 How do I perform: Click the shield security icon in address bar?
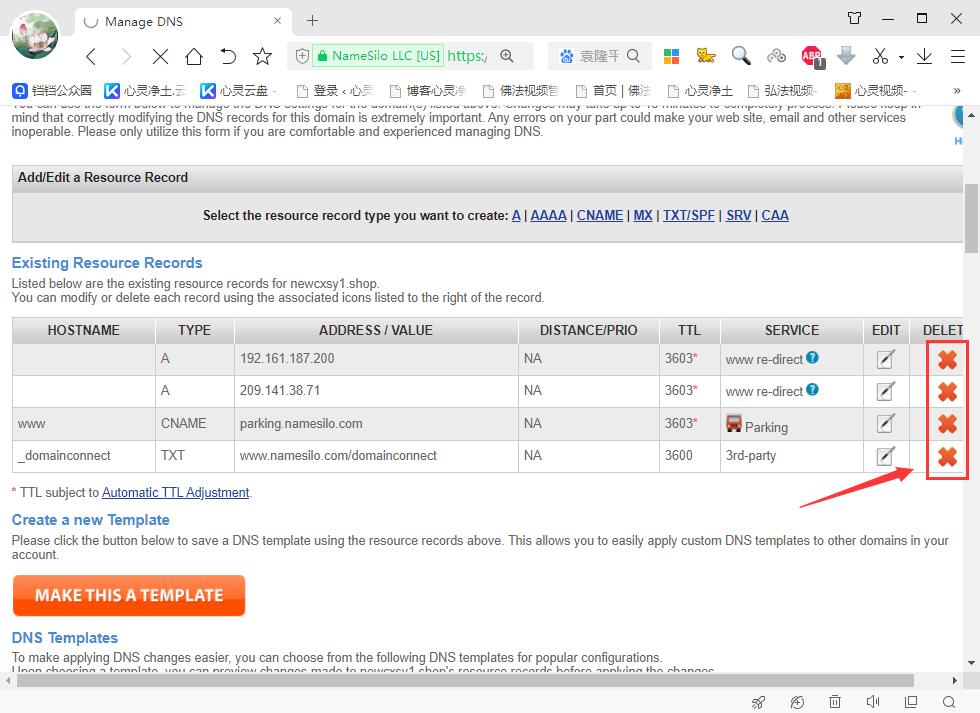pyautogui.click(x=302, y=56)
